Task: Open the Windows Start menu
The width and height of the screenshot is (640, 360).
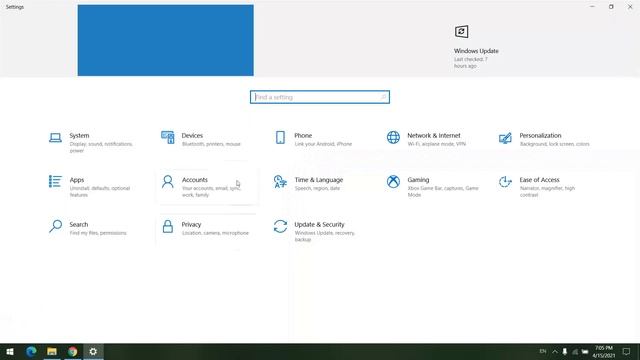Action: pos(10,351)
